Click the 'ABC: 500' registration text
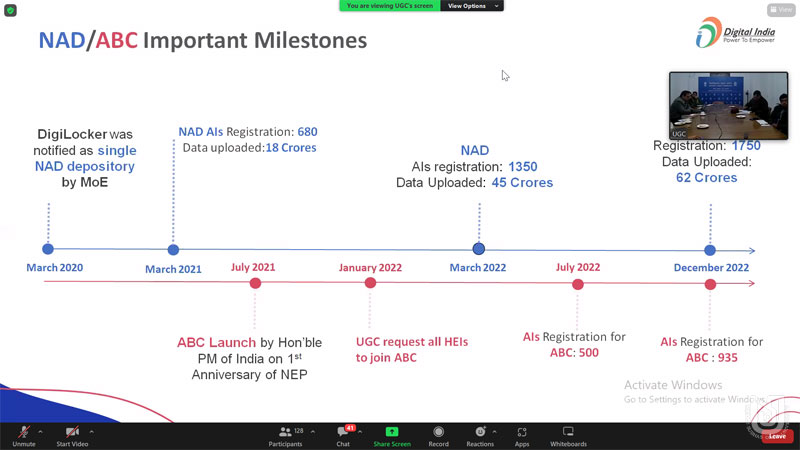Image resolution: width=800 pixels, height=450 pixels. (574, 353)
